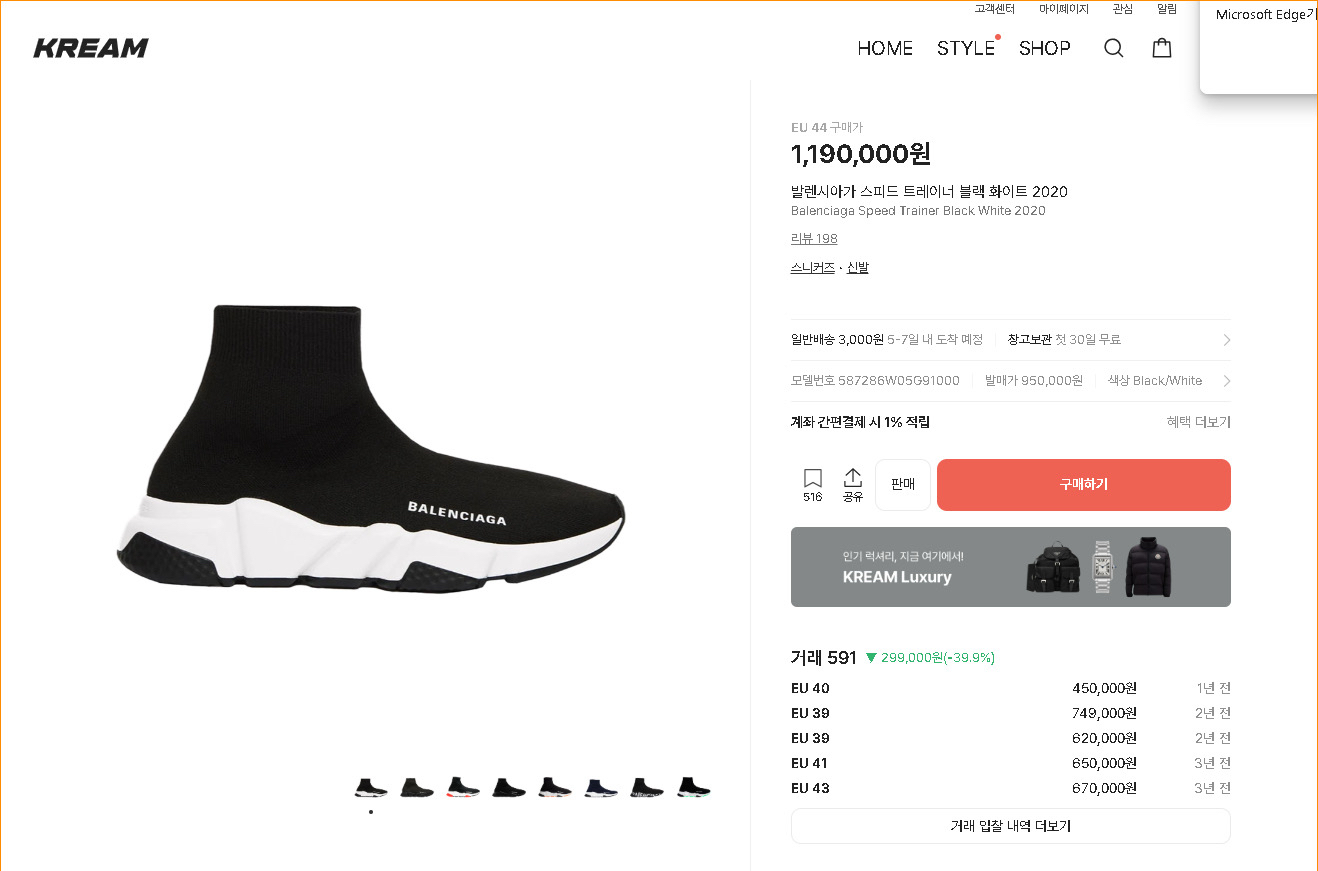The width and height of the screenshot is (1318, 871).
Task: Click the KREAM logo
Action: point(91,48)
